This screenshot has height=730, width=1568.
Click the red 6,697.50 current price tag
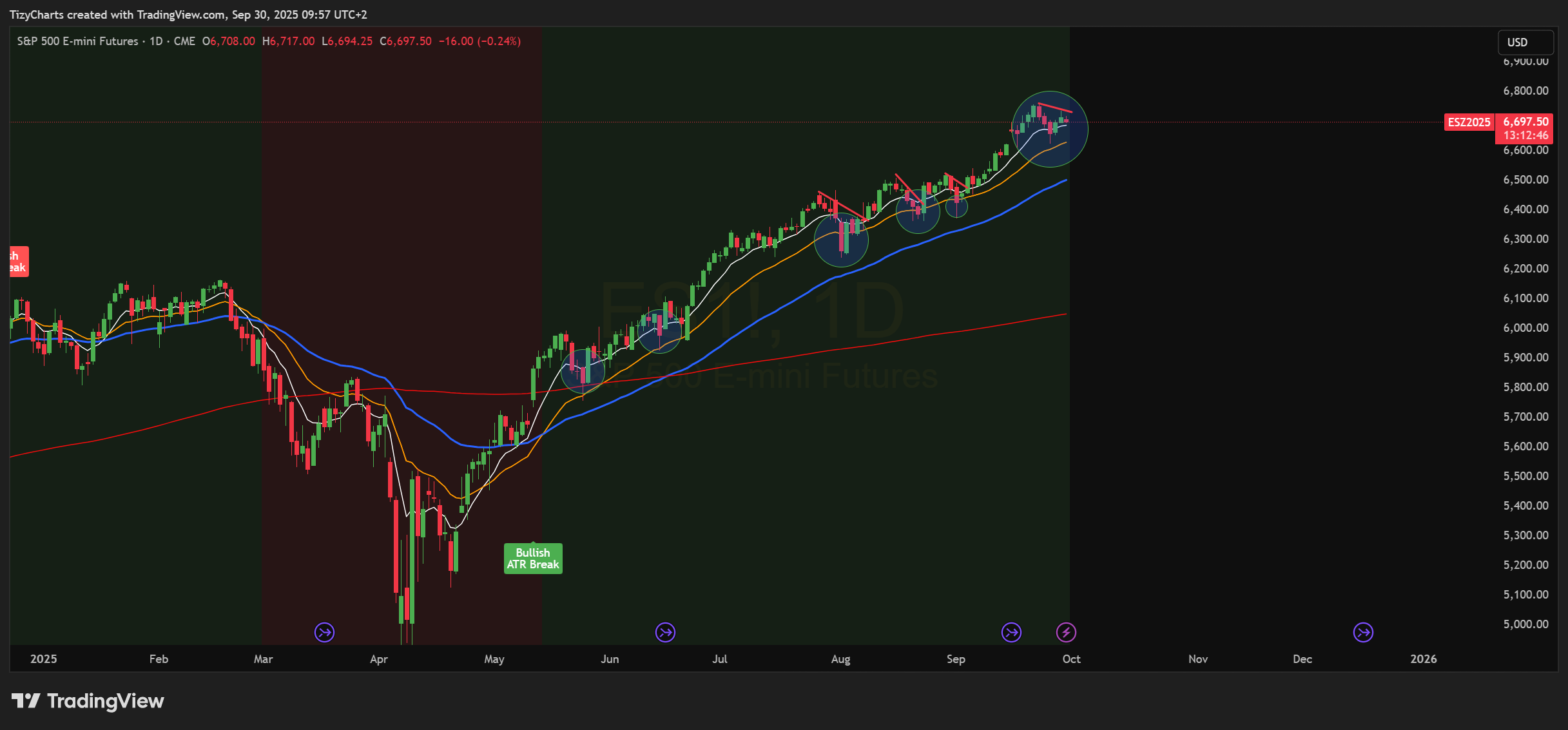click(x=1525, y=122)
